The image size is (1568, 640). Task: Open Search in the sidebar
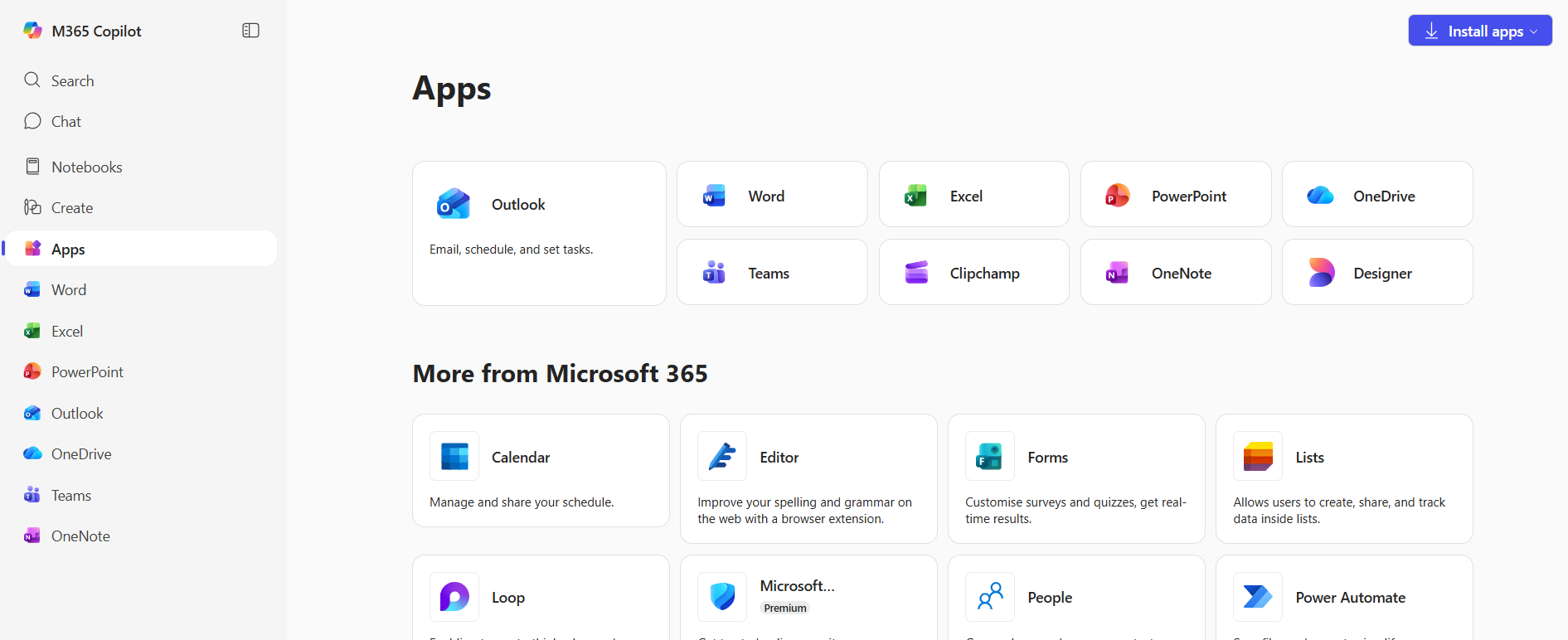141,80
